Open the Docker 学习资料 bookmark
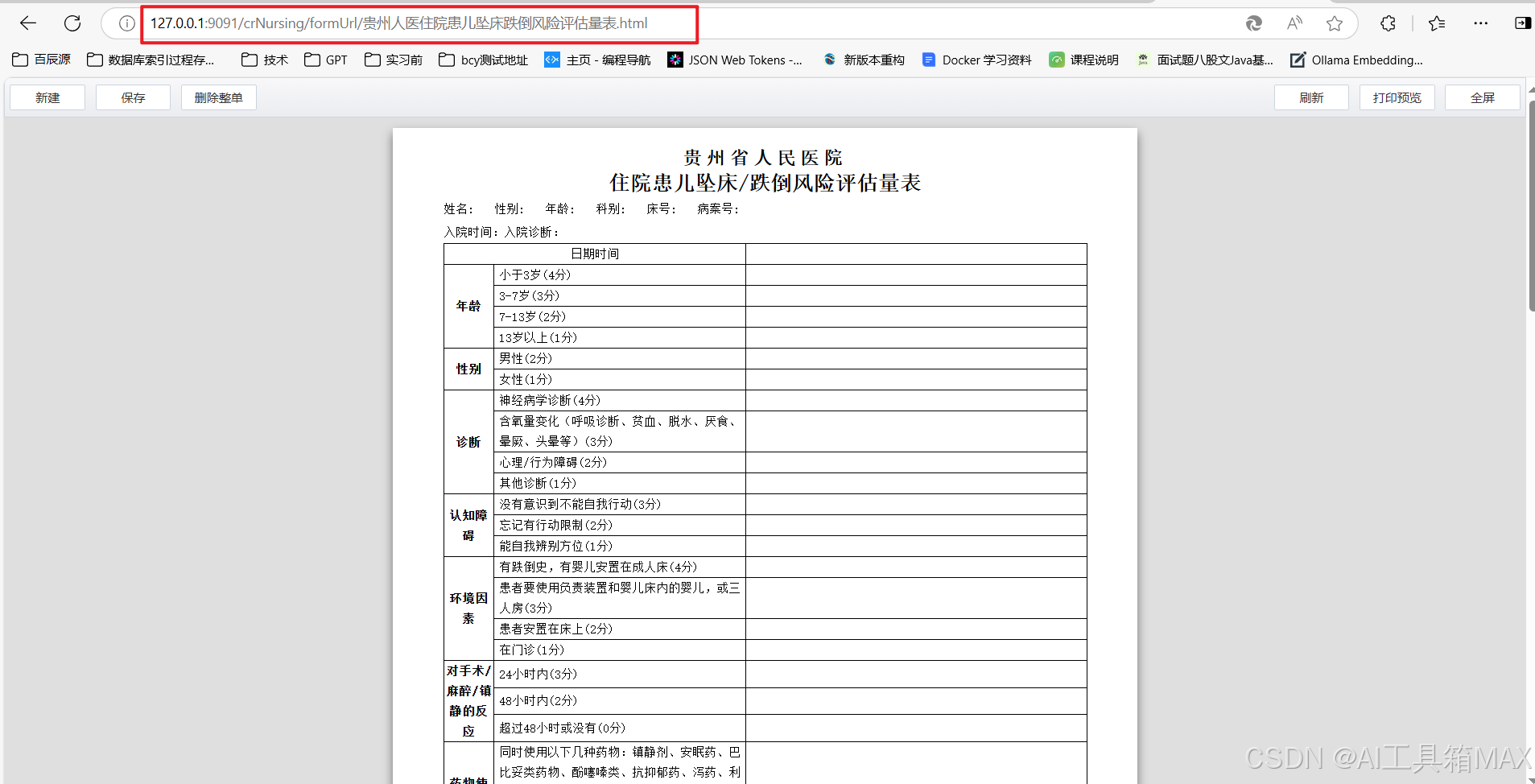 click(976, 60)
